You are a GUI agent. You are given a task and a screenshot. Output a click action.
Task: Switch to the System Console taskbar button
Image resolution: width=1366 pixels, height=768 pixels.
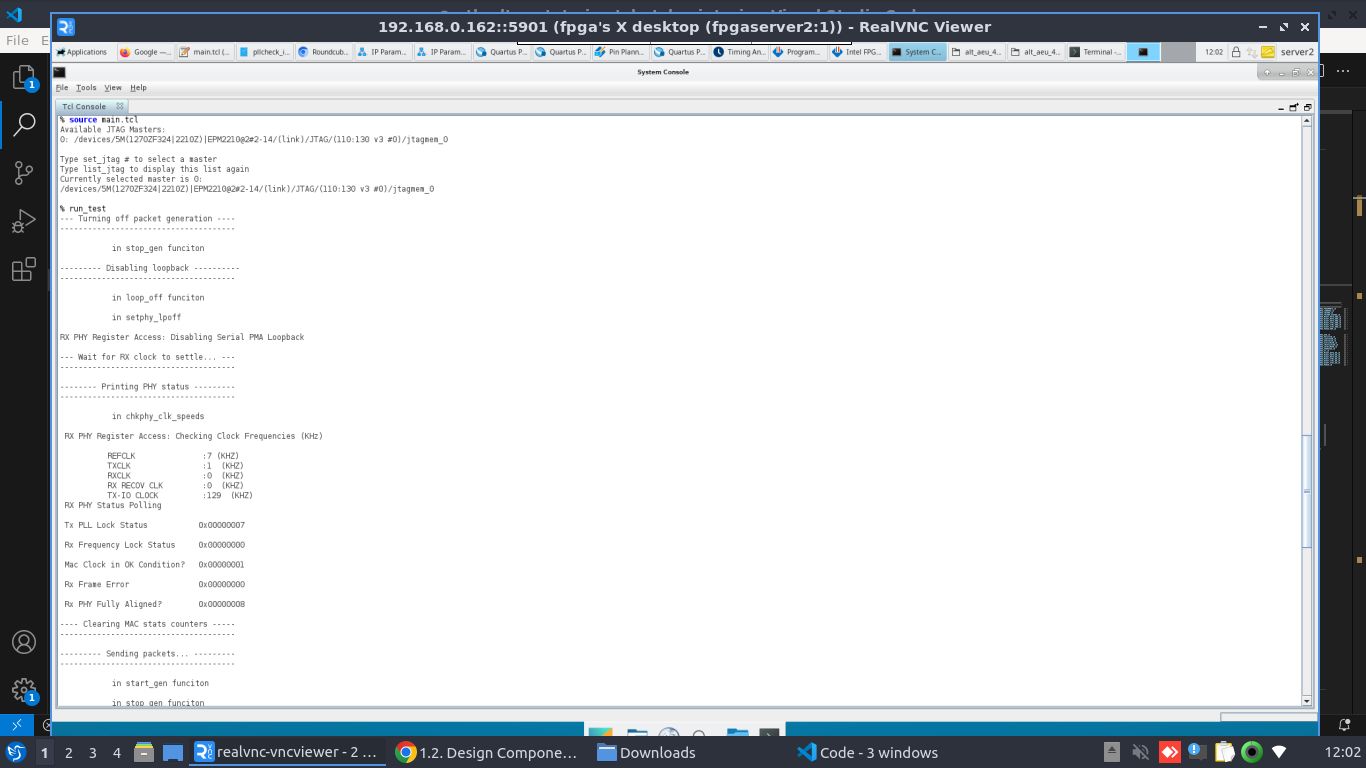916,52
